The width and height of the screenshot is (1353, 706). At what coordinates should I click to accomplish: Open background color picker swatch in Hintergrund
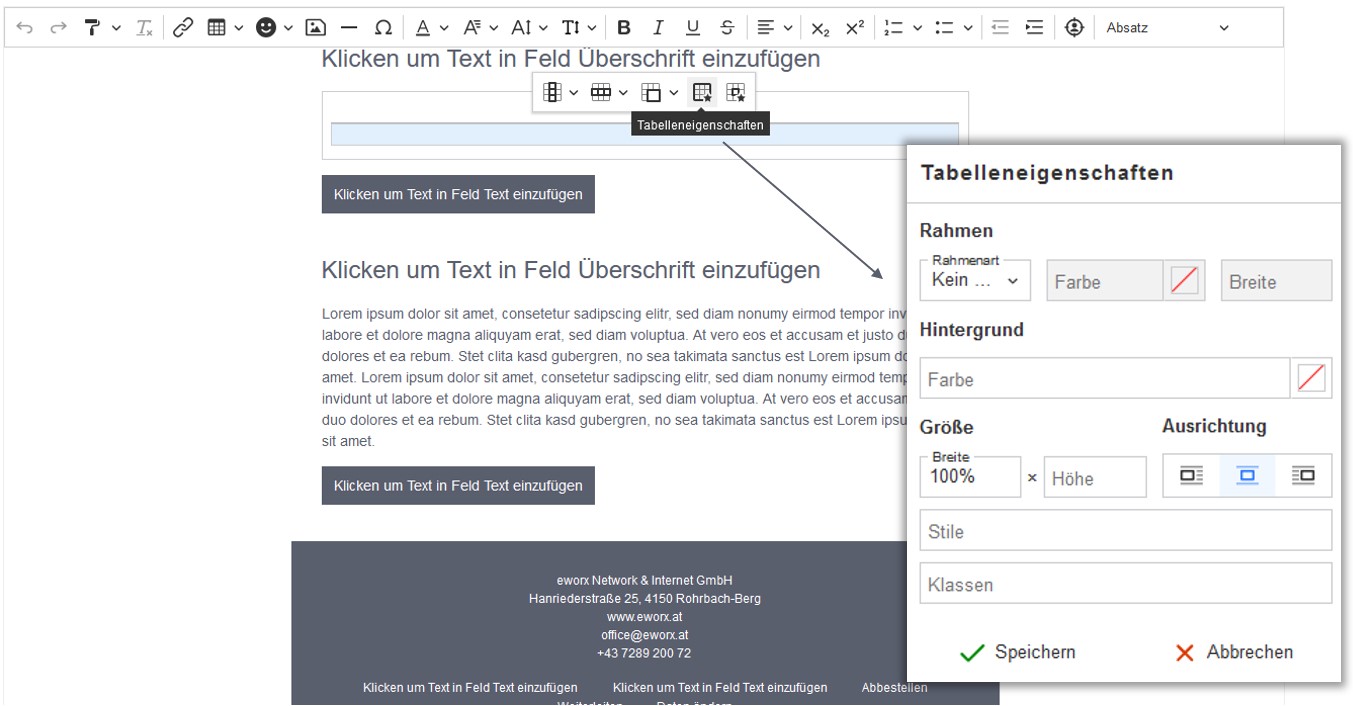(1311, 378)
